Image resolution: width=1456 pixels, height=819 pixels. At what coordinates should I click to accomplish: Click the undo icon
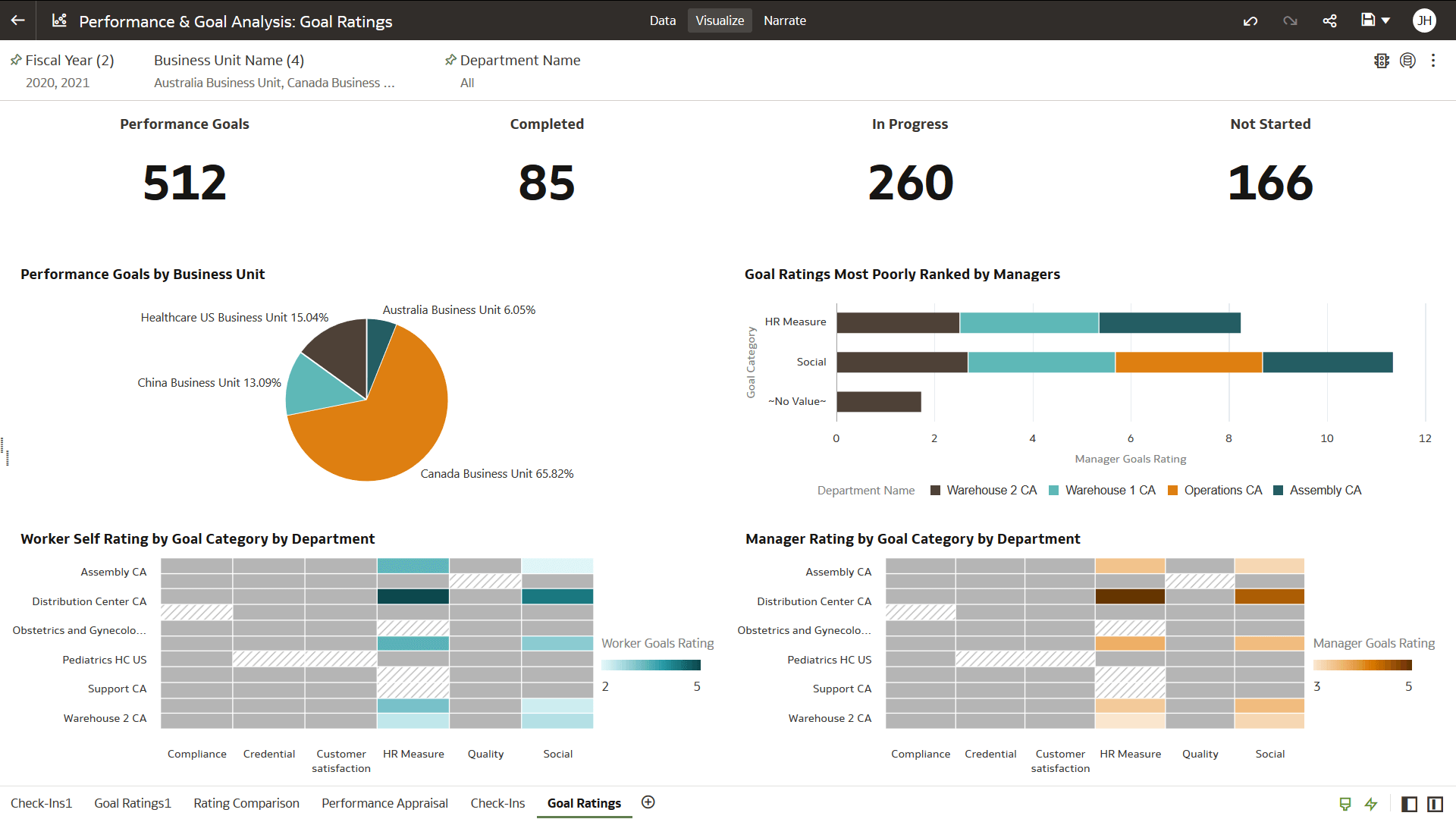1250,20
